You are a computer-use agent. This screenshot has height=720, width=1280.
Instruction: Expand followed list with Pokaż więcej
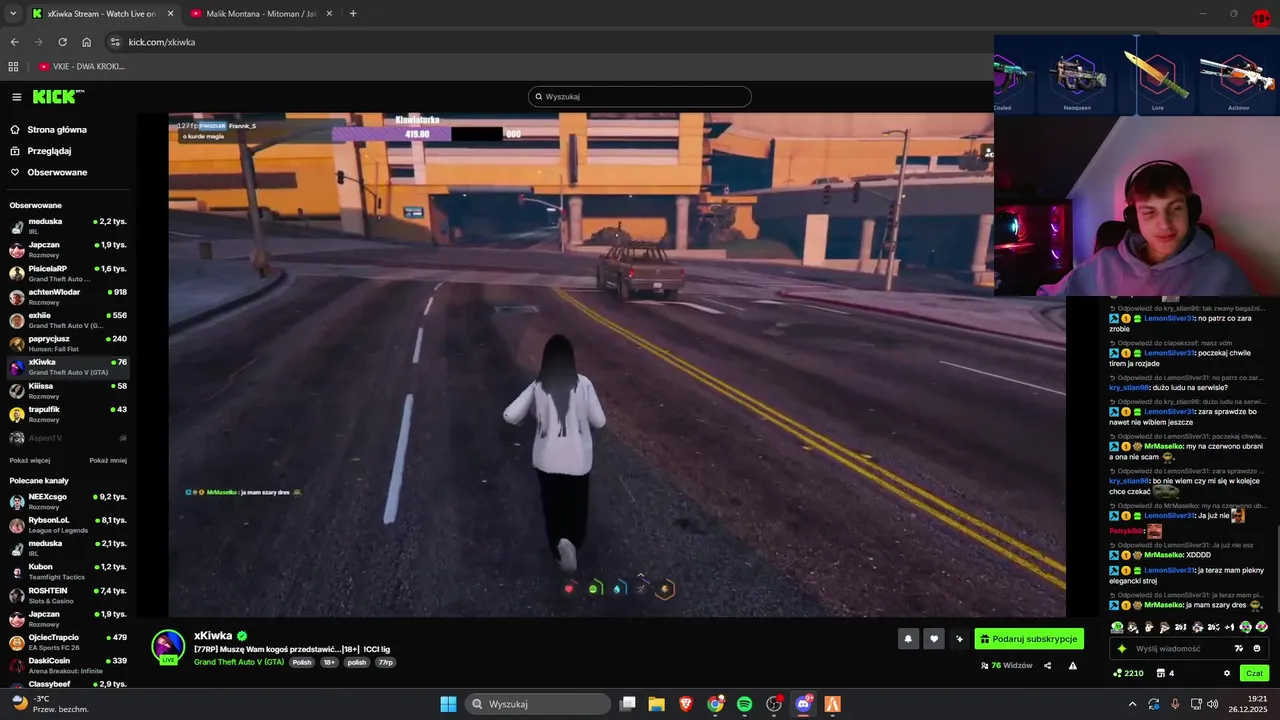pos(30,460)
